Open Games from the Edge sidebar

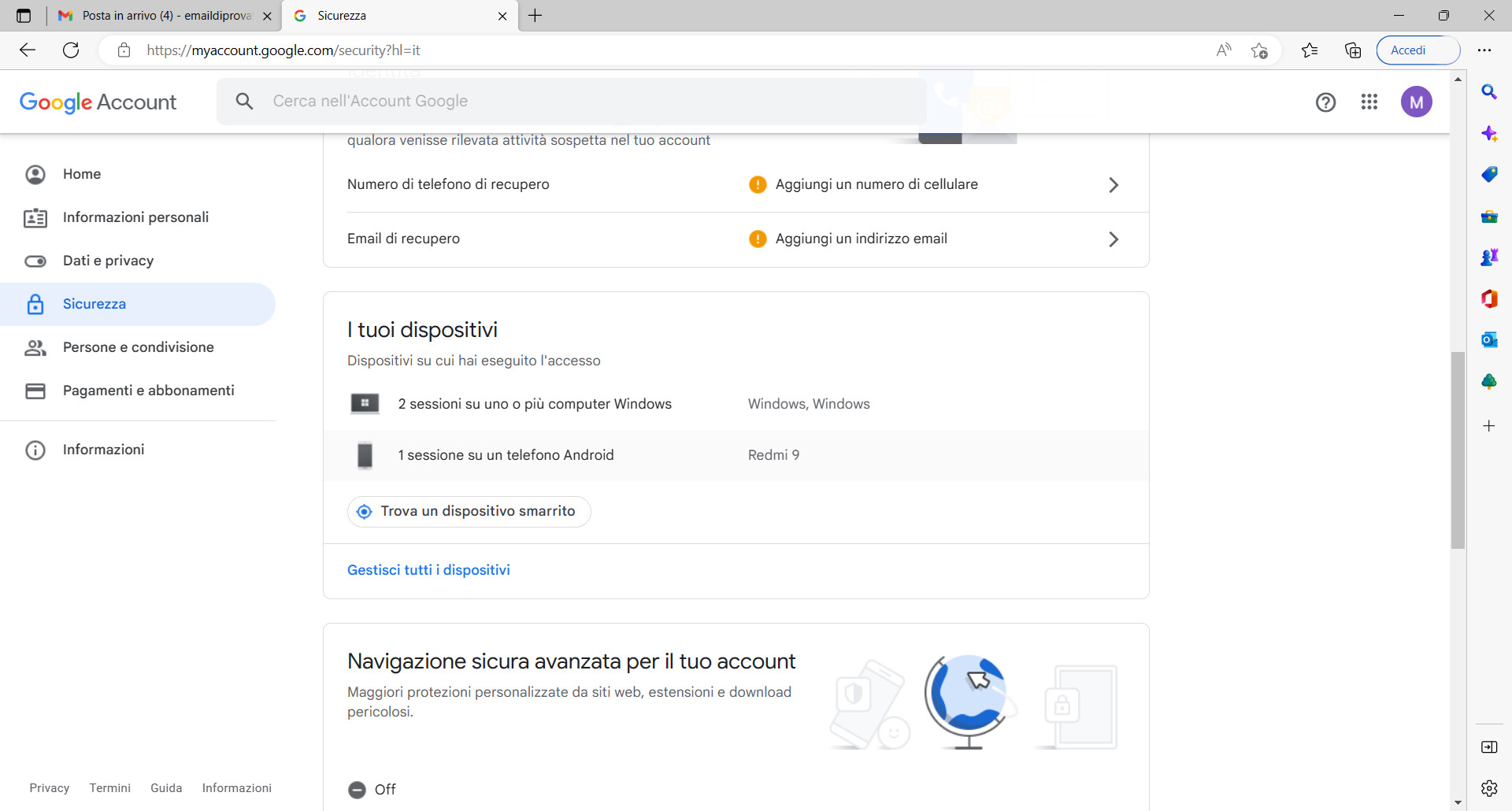click(1489, 257)
